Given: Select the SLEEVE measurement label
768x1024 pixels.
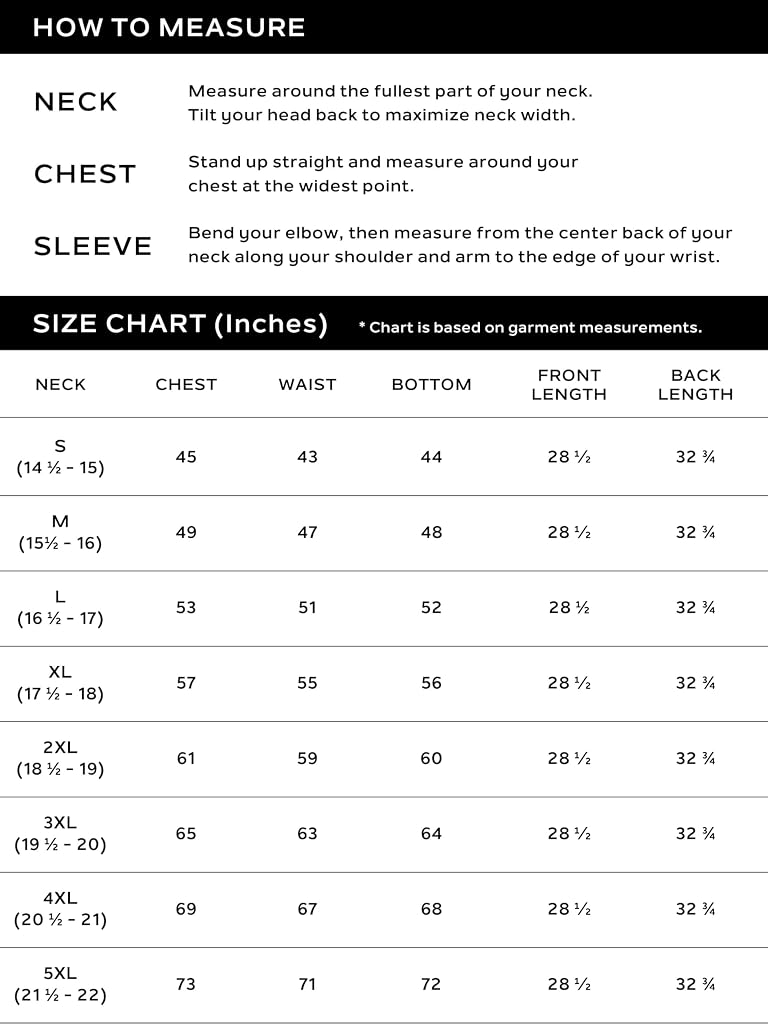Looking at the screenshot, I should (93, 246).
